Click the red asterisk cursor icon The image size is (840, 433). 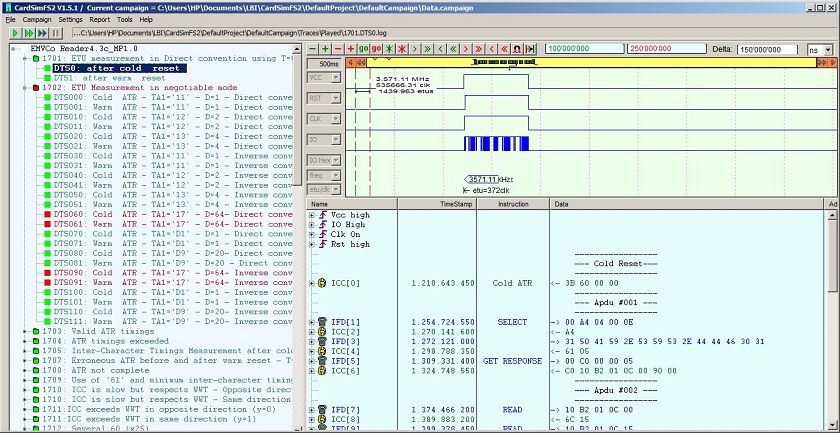tap(402, 49)
